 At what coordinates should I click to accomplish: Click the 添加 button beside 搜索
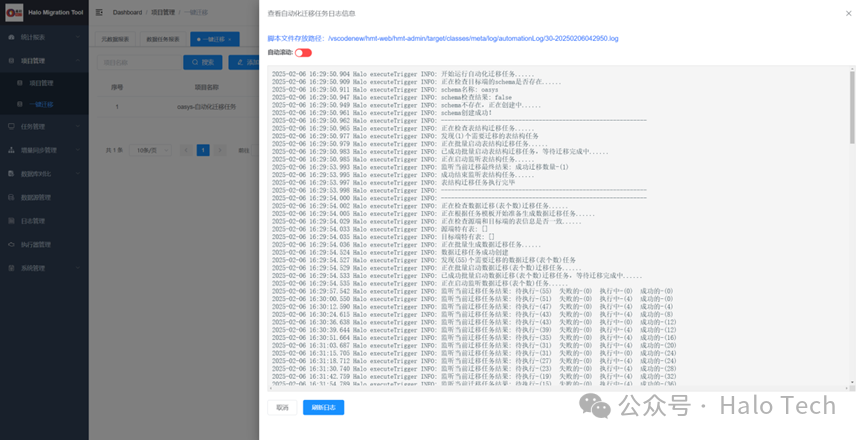pos(246,62)
